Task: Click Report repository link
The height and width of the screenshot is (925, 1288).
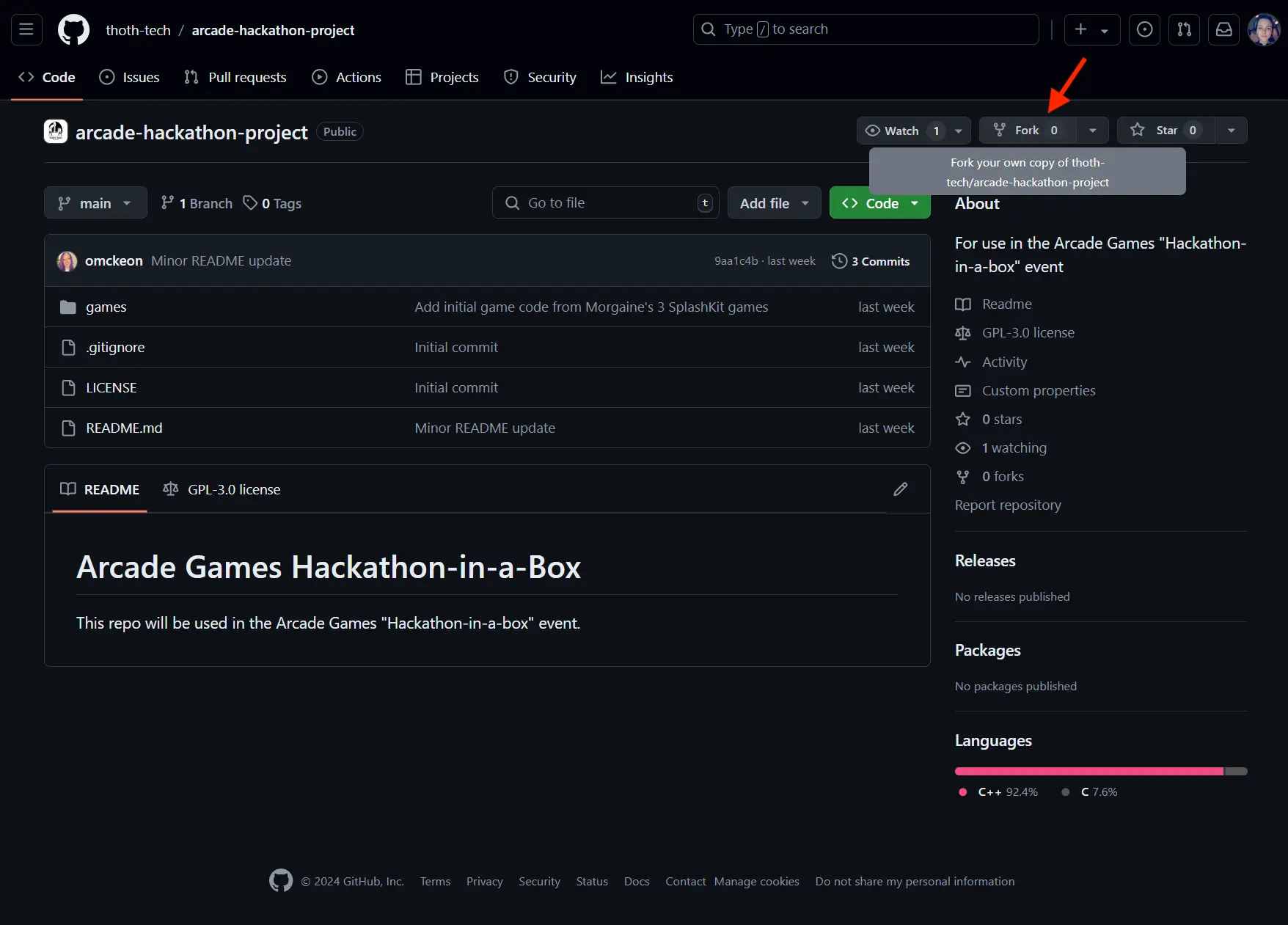Action: pos(1008,505)
